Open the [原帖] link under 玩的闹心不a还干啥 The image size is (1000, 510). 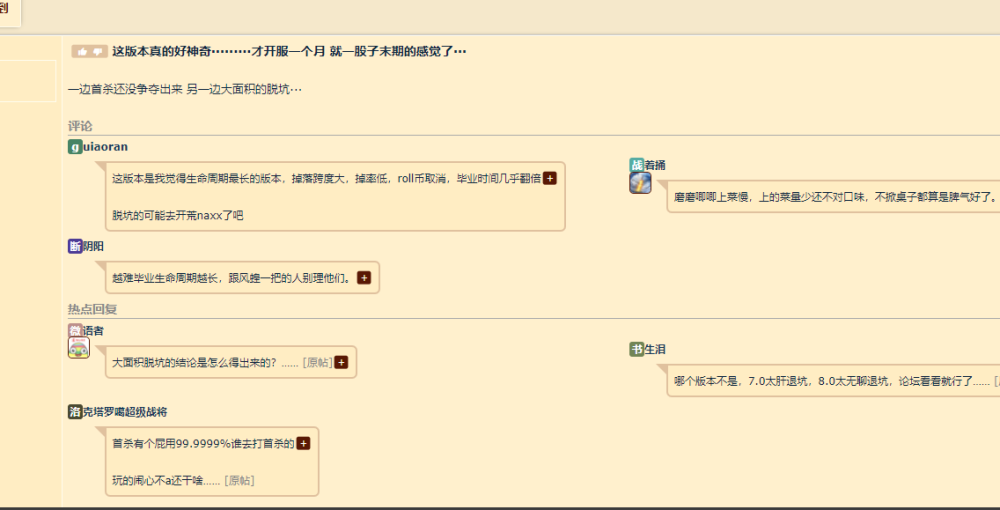[x=239, y=481]
